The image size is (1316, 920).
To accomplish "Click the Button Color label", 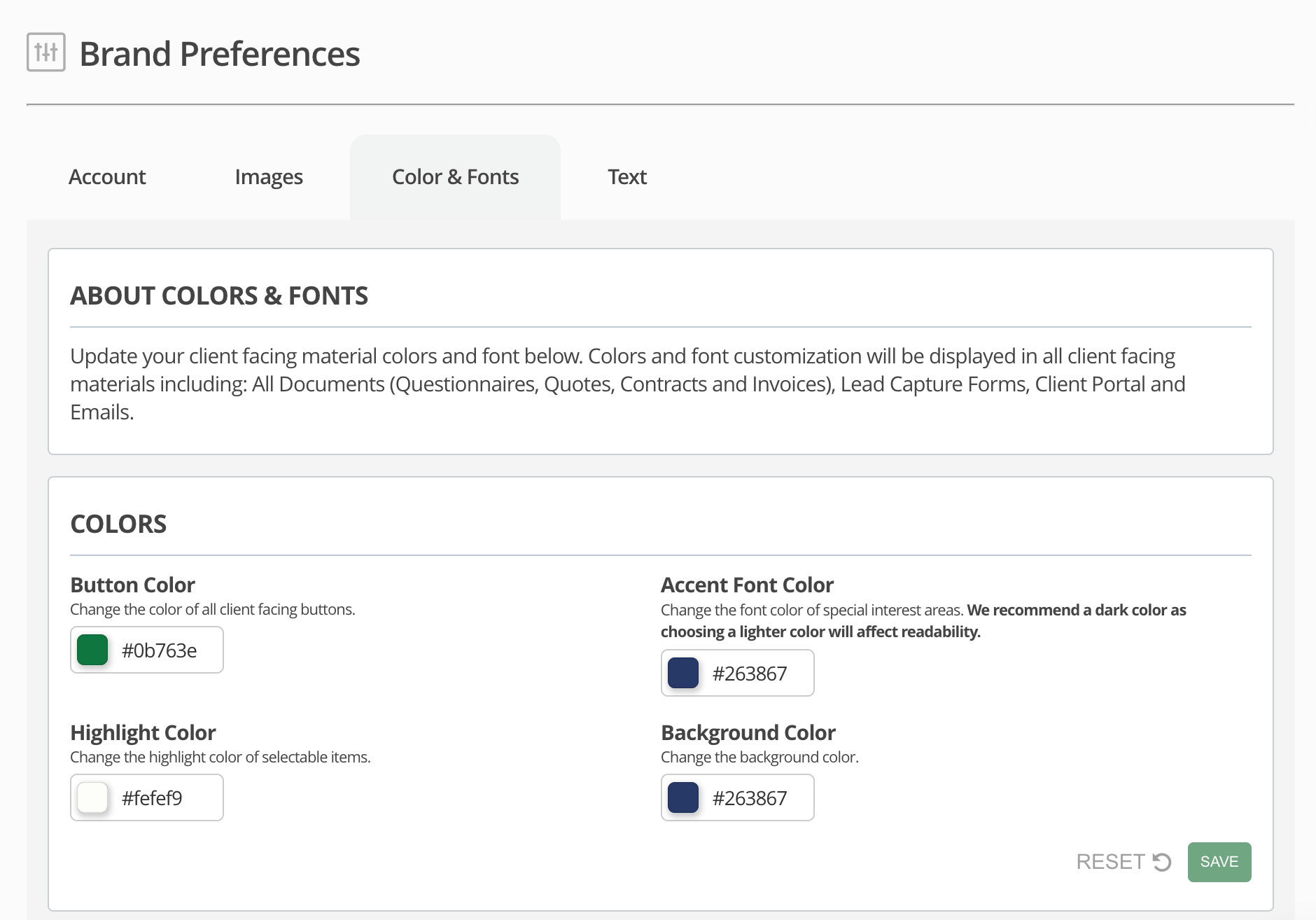I will click(132, 585).
